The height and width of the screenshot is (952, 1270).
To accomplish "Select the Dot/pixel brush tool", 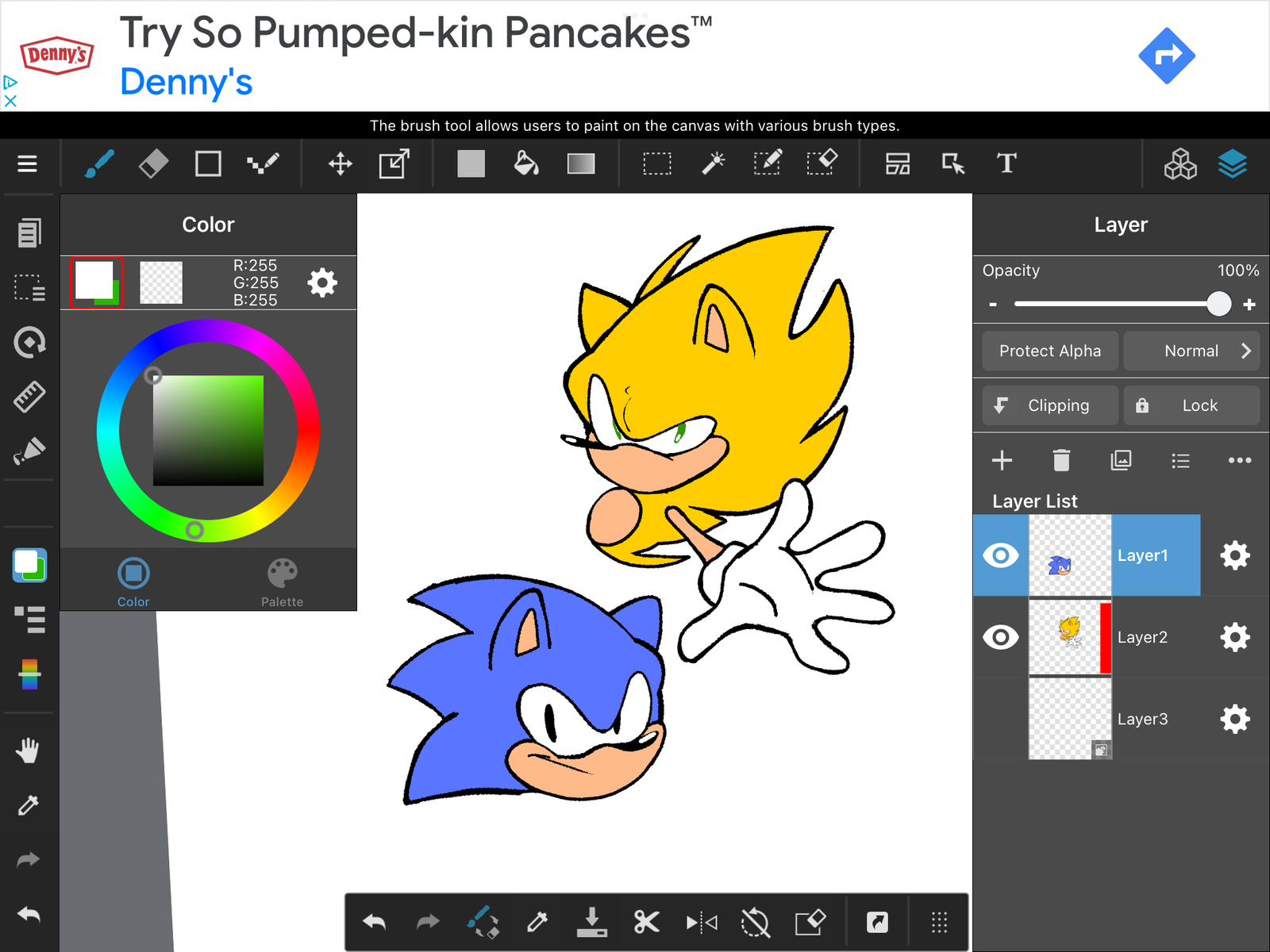I will (263, 163).
